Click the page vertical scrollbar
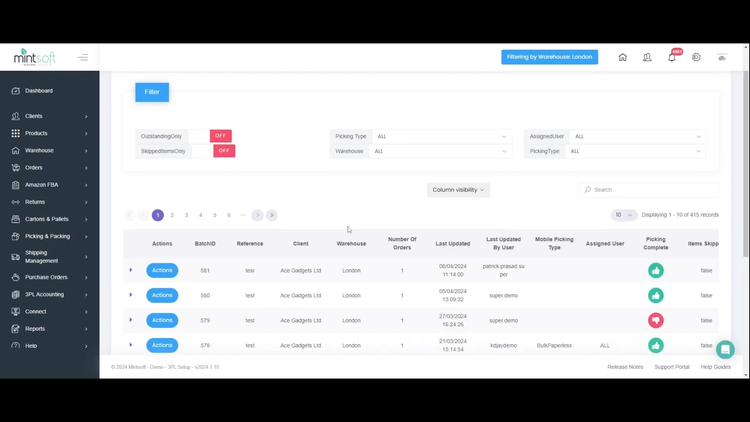The height and width of the screenshot is (422, 750). click(746, 164)
